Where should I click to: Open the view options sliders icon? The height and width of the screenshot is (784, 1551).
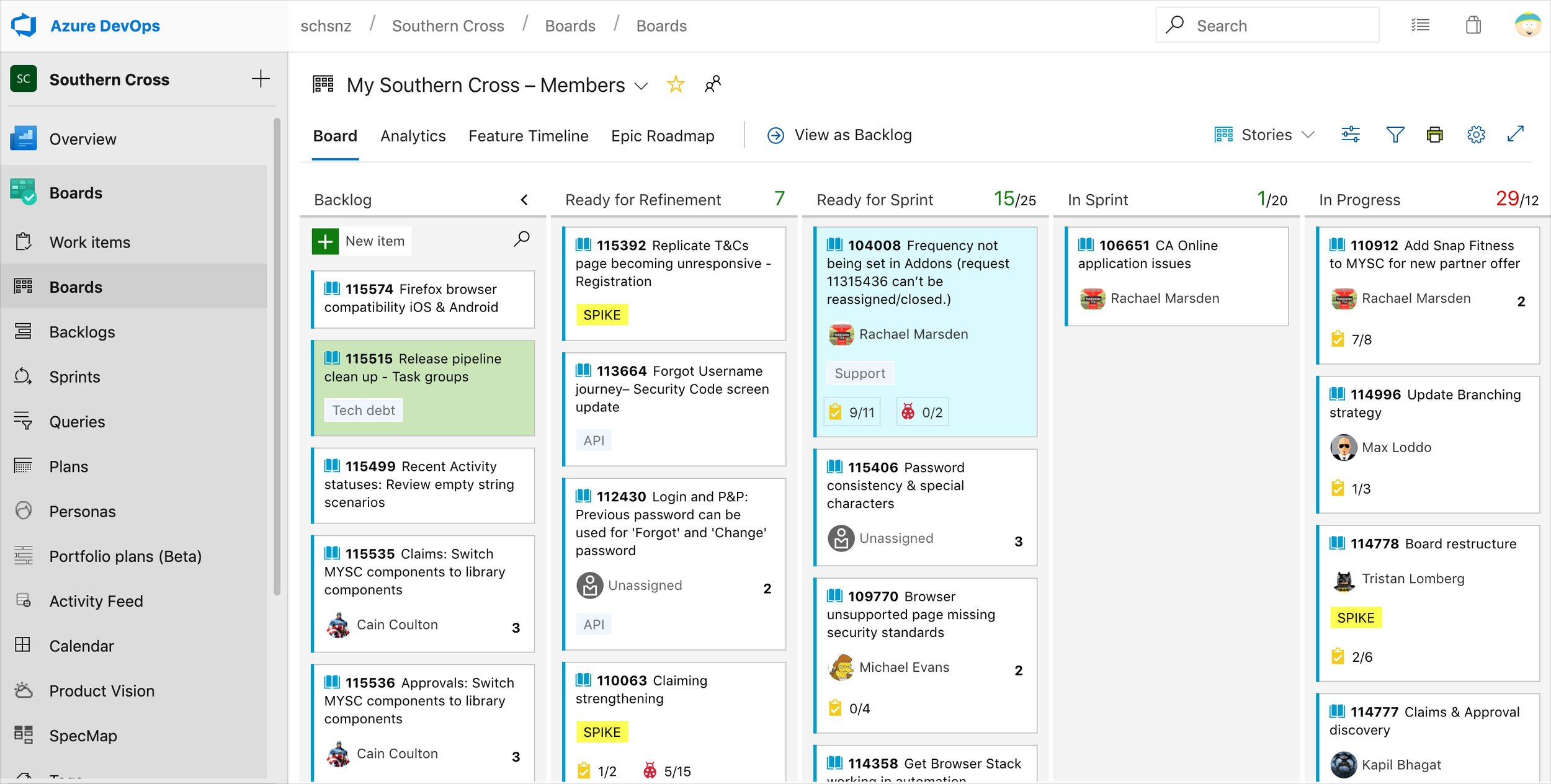[1351, 135]
